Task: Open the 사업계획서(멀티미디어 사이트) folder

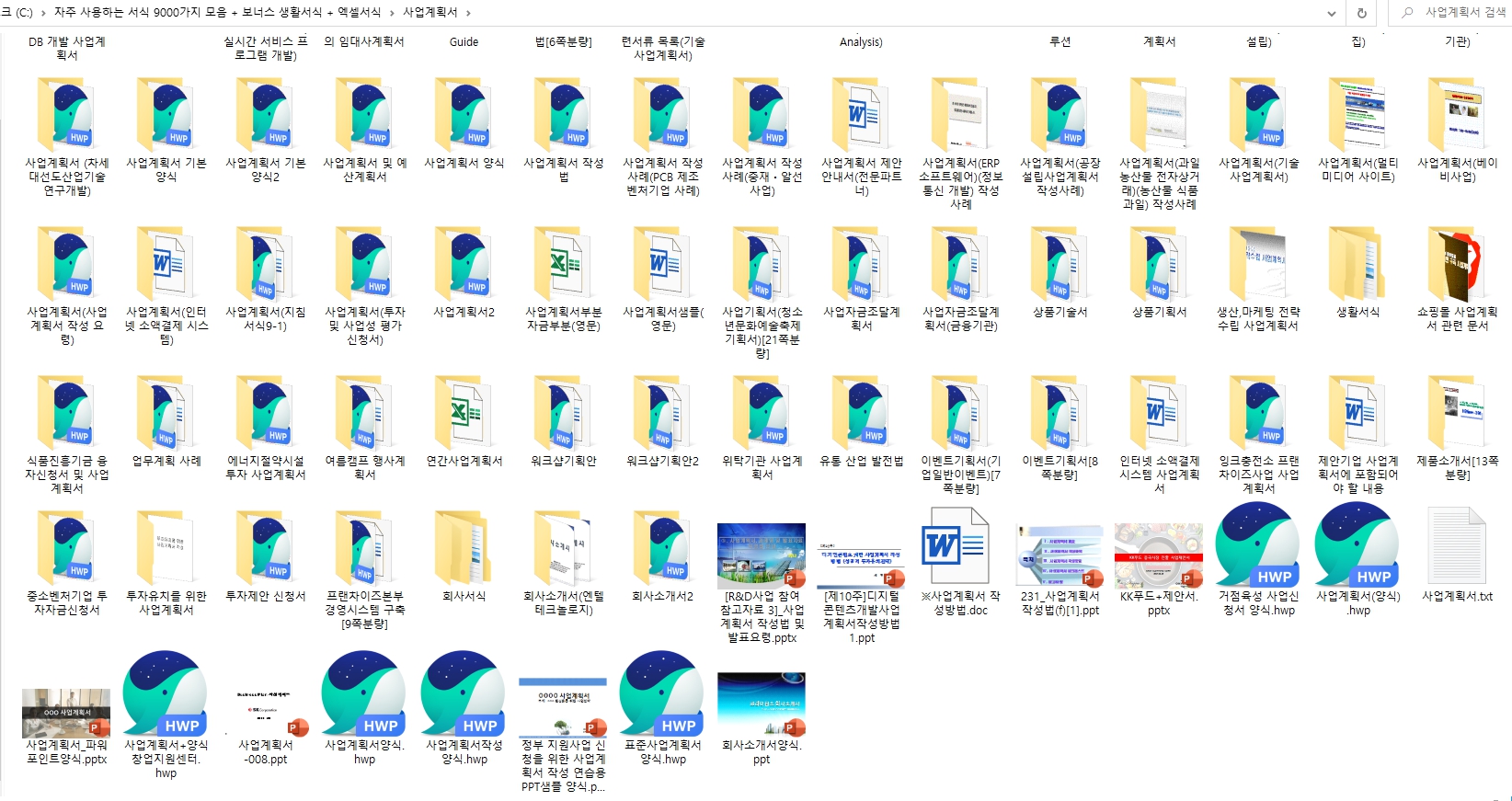Action: (x=1357, y=115)
